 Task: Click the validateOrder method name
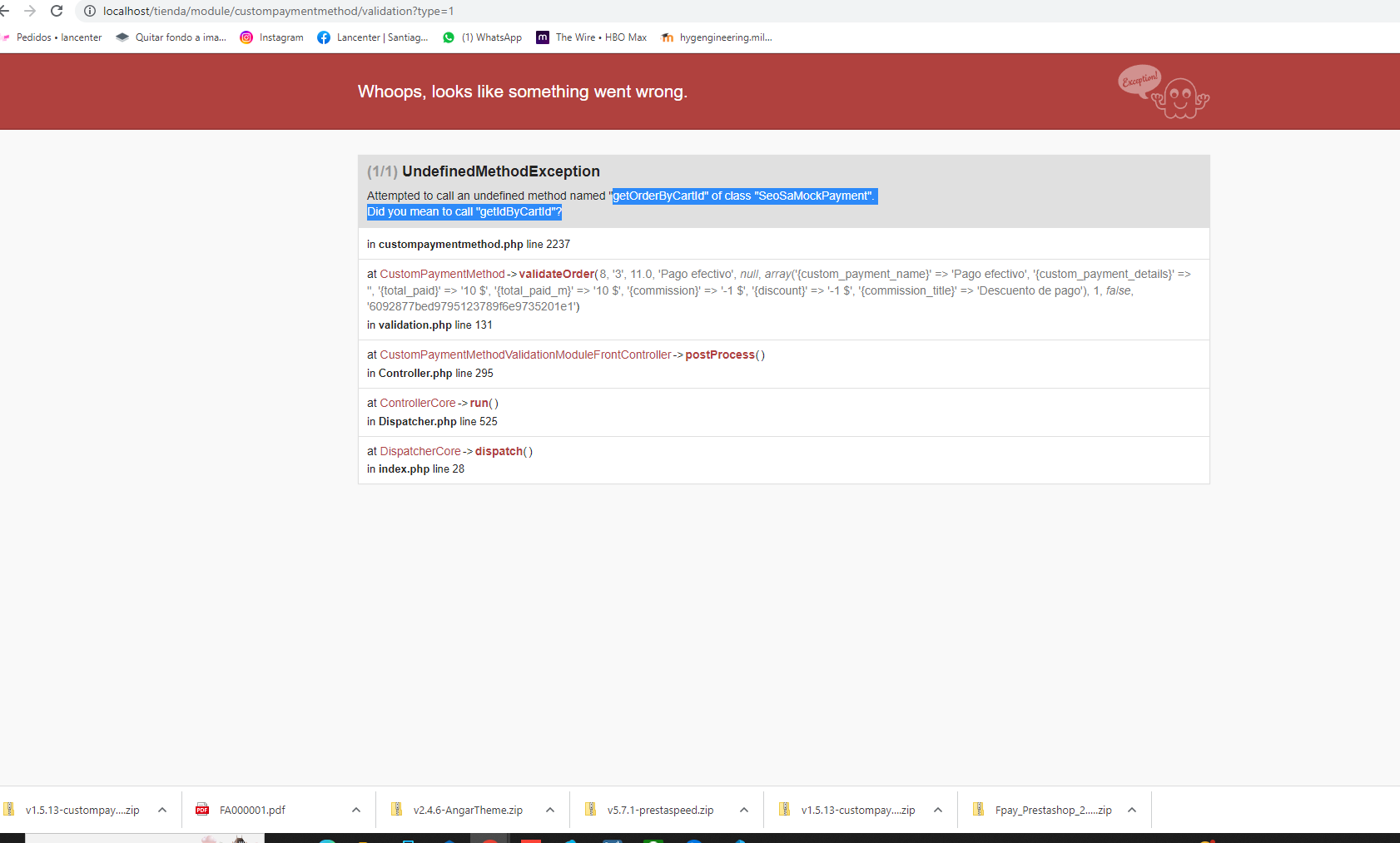point(557,275)
